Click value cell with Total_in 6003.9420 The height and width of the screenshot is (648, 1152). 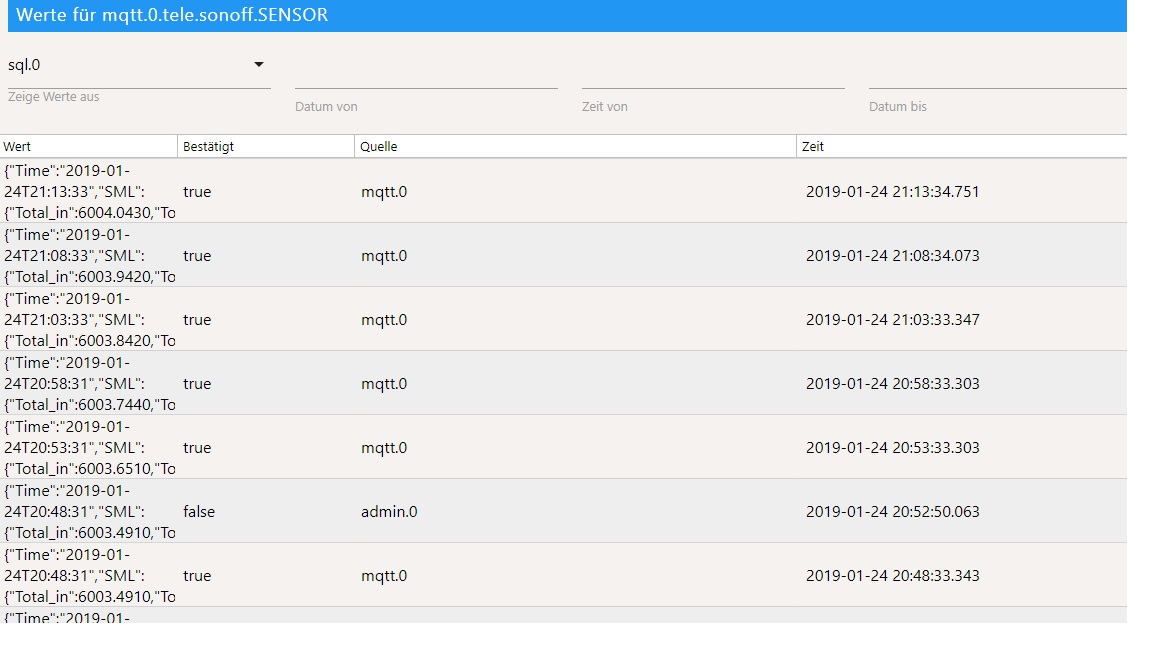89,256
